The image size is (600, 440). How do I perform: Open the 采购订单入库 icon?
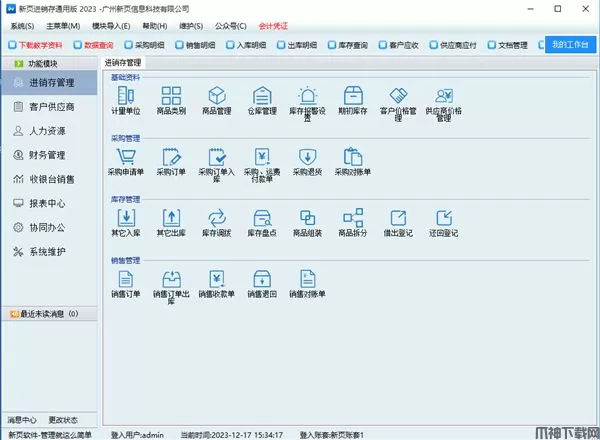217,156
